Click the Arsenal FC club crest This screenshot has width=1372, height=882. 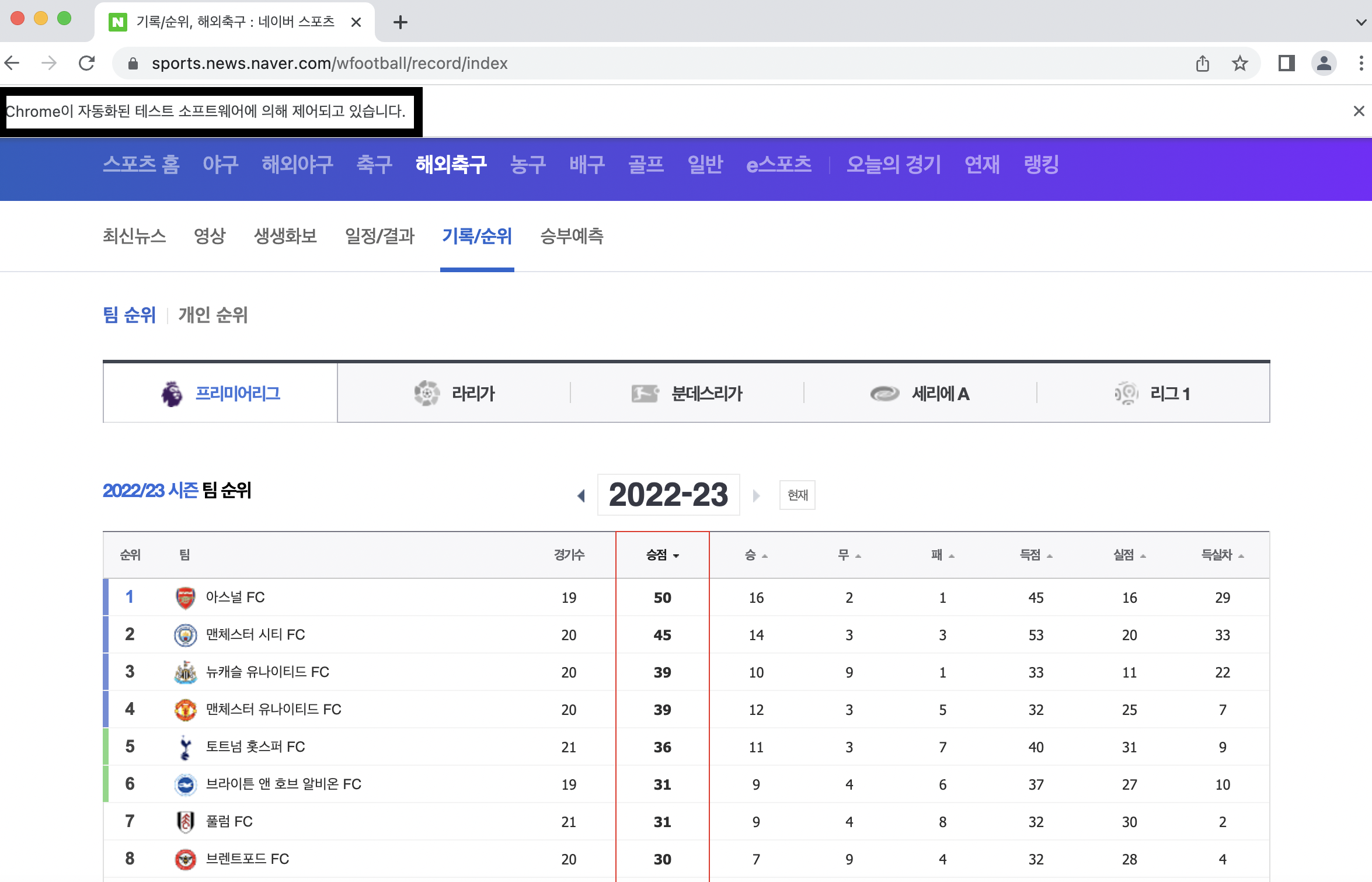pyautogui.click(x=185, y=598)
